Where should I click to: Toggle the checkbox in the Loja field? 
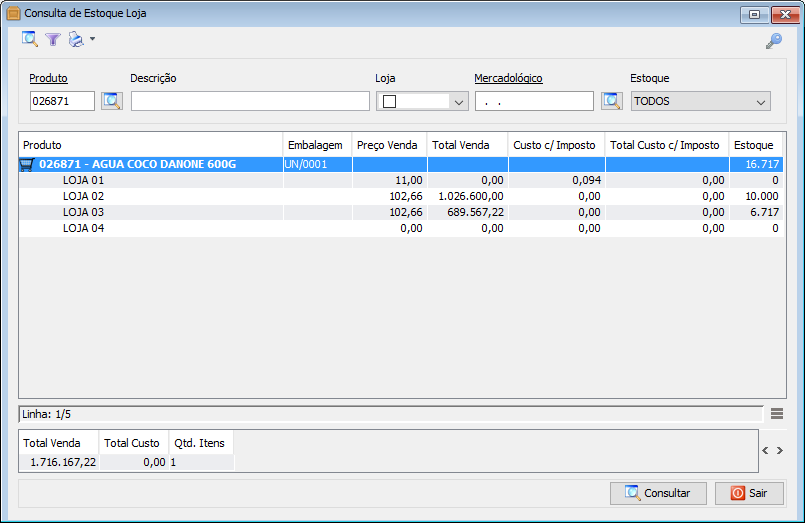click(390, 101)
